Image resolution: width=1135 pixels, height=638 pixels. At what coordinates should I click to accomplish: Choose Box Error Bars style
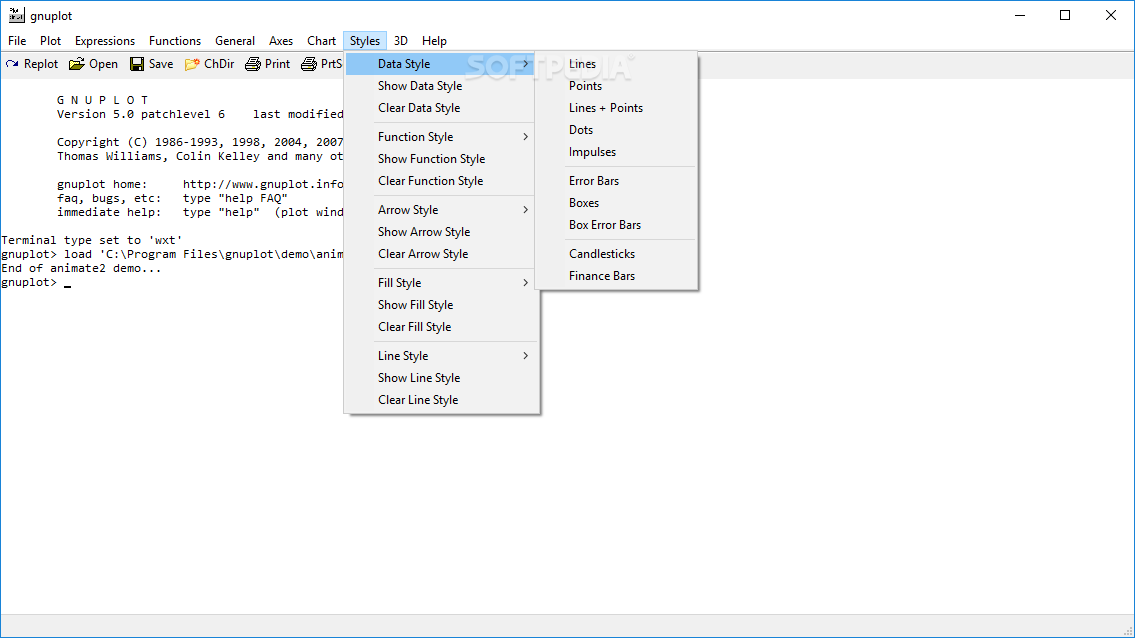tap(617, 225)
